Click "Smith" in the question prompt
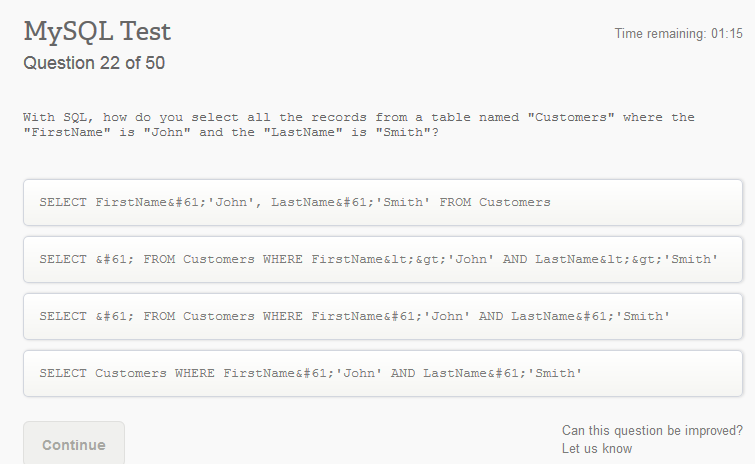755x464 pixels. pyautogui.click(x=403, y=133)
